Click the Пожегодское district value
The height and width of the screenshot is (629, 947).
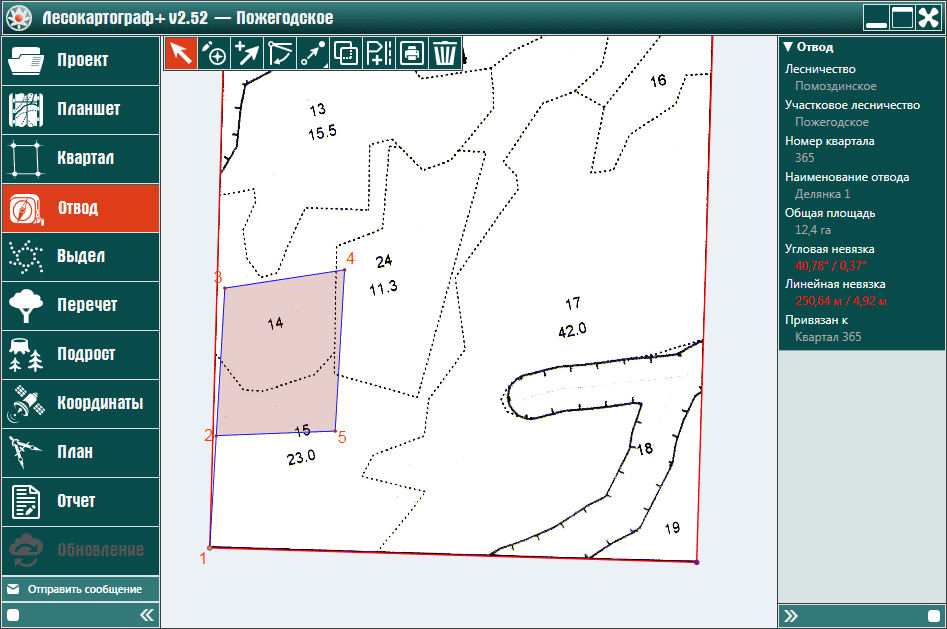[832, 122]
